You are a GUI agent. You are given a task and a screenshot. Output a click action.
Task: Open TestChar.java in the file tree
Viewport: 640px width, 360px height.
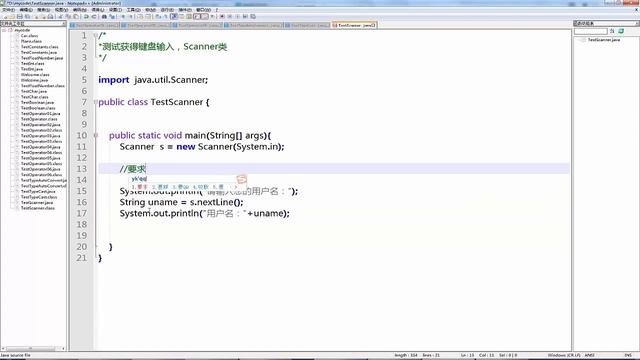pyautogui.click(x=34, y=91)
